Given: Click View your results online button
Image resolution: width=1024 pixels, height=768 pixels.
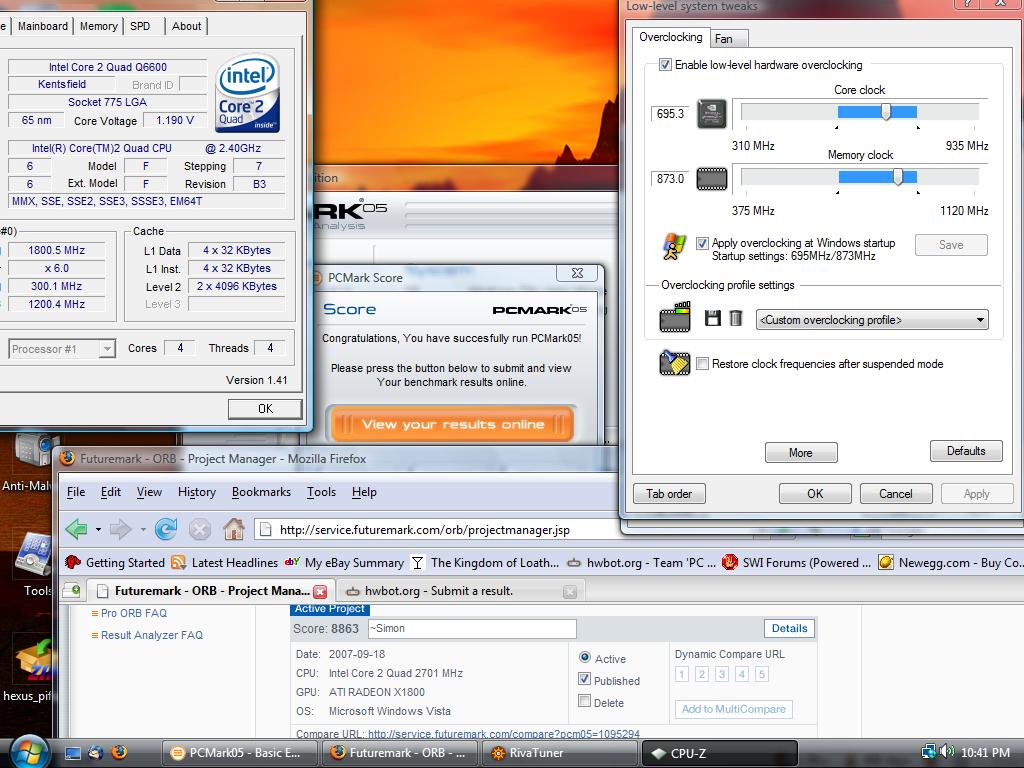Looking at the screenshot, I should click(452, 424).
